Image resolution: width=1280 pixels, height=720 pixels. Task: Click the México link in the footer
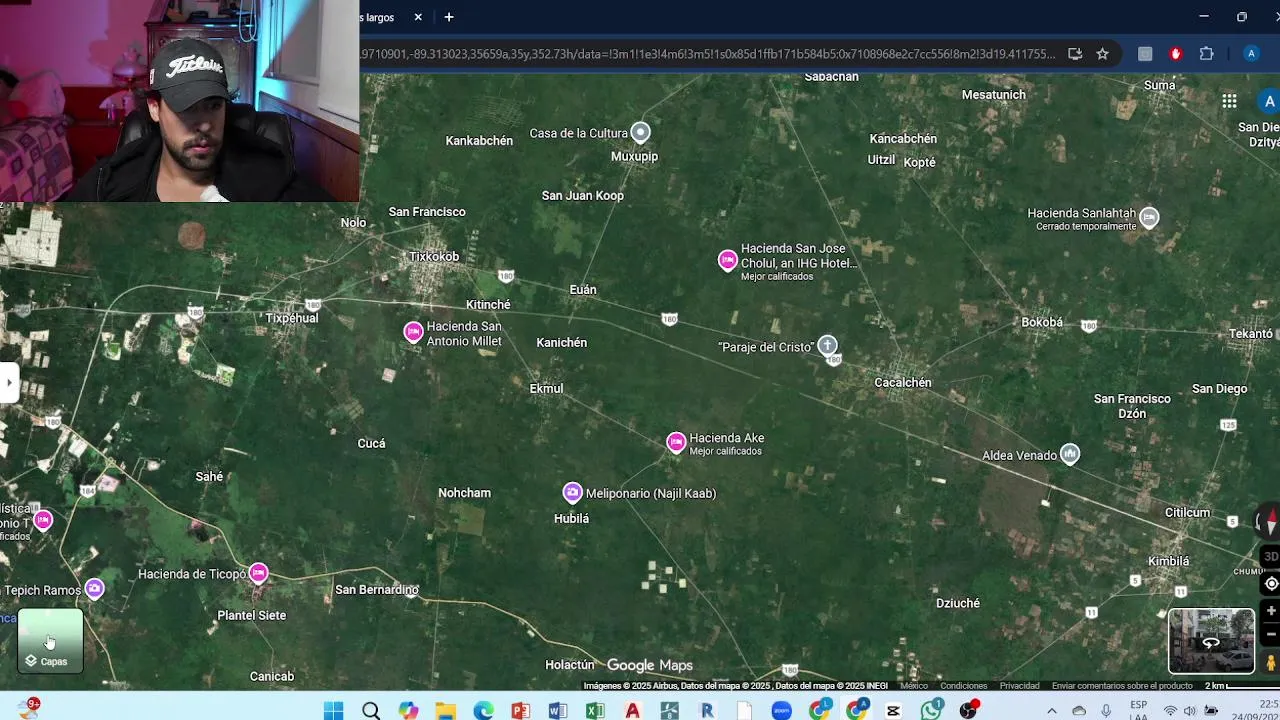tap(914, 686)
